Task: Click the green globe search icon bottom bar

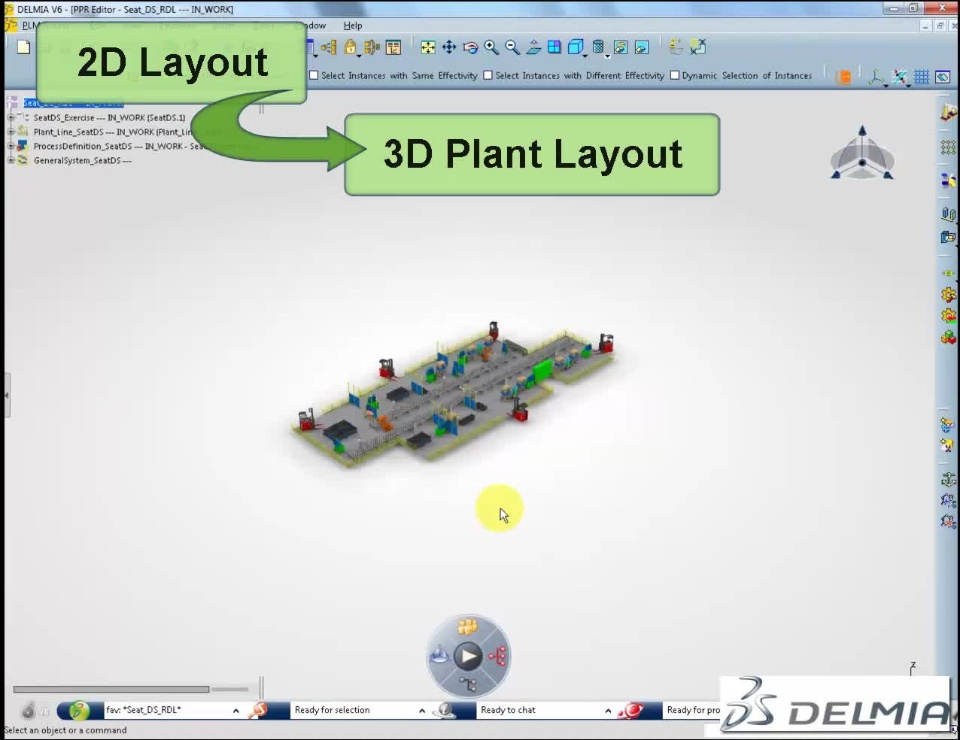Action: click(x=78, y=710)
